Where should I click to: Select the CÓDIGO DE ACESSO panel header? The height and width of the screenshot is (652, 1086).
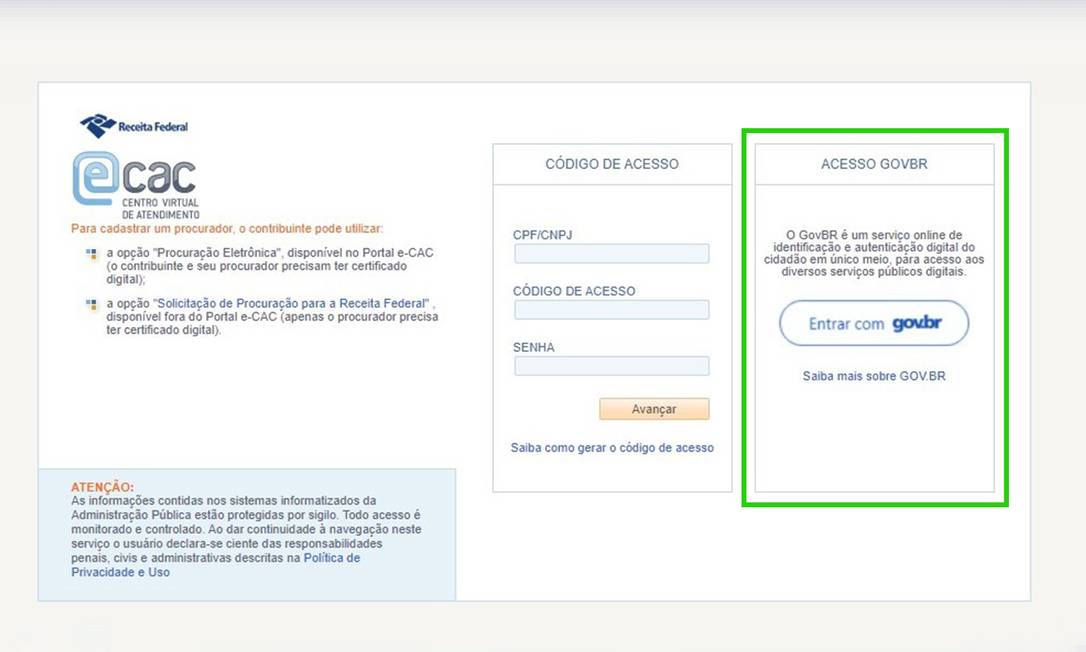pyautogui.click(x=612, y=164)
